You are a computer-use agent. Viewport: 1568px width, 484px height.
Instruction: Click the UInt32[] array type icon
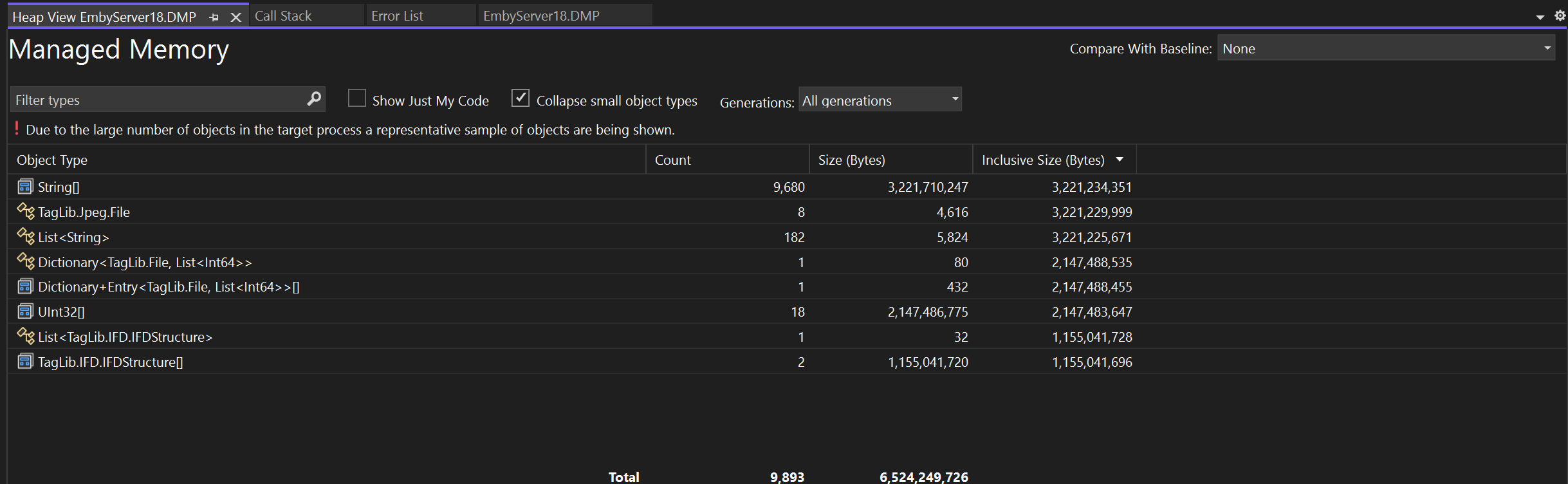25,312
